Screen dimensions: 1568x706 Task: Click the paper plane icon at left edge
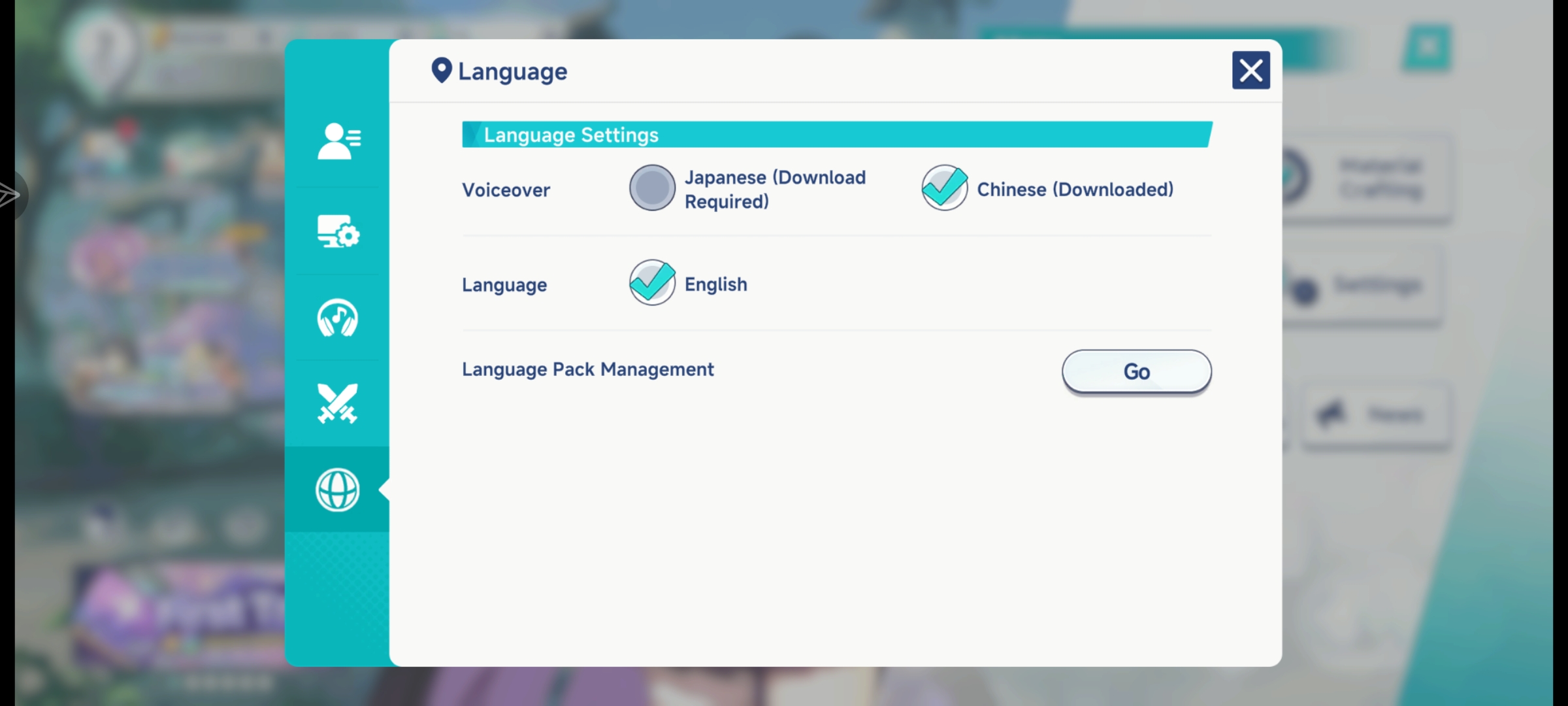9,195
